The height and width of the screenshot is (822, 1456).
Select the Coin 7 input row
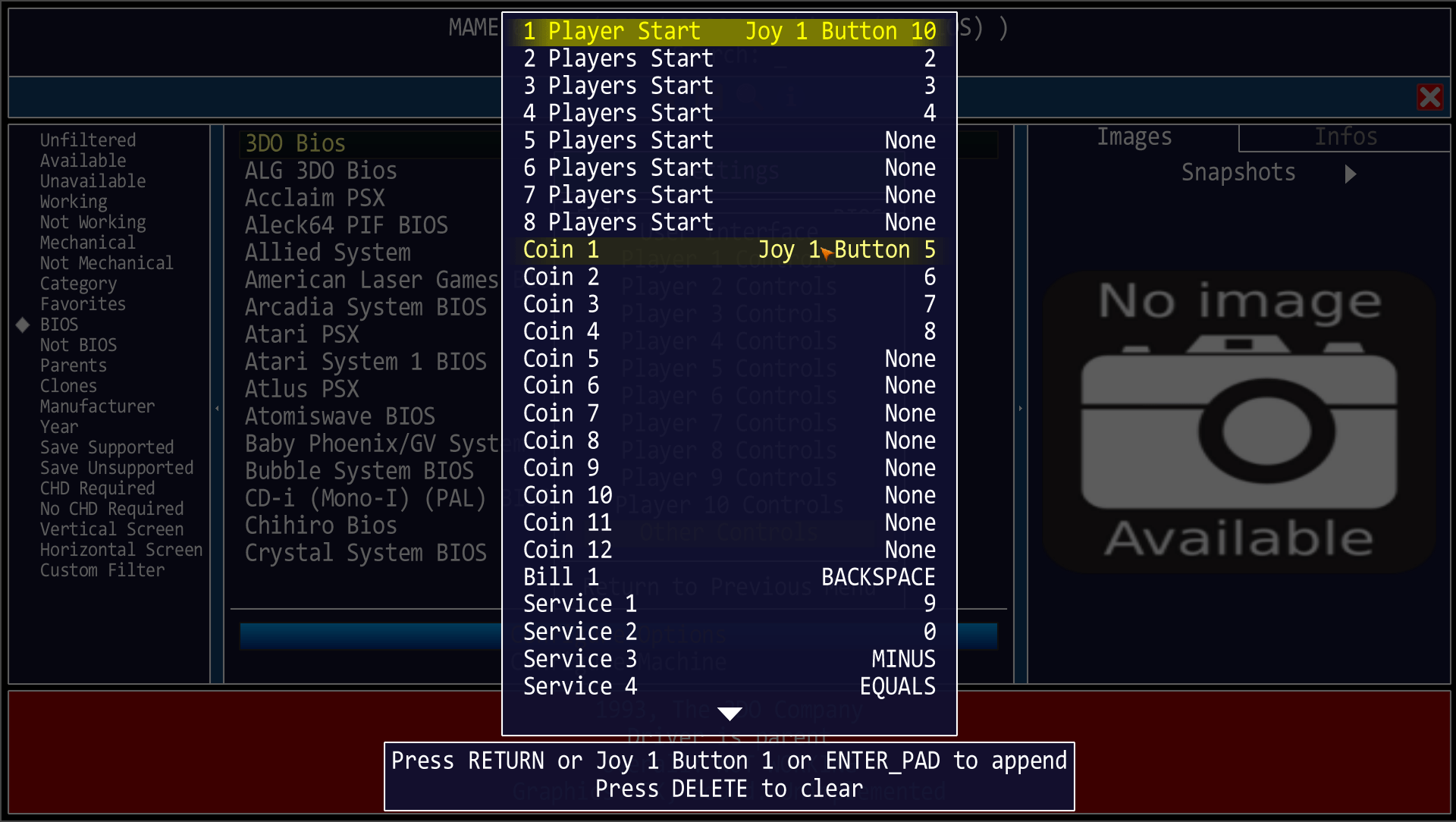point(730,413)
